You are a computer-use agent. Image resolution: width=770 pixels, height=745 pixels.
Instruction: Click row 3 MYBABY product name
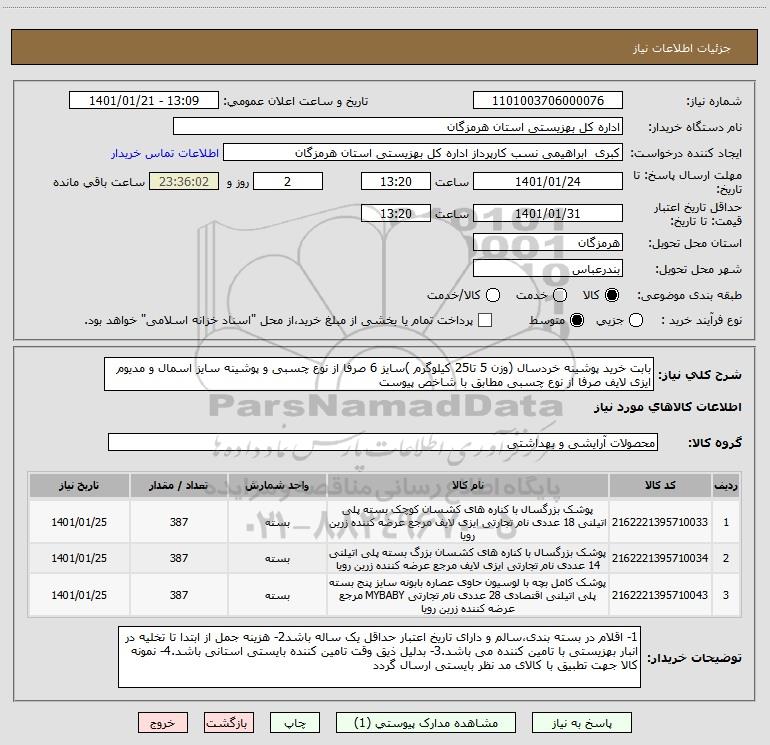click(x=468, y=595)
